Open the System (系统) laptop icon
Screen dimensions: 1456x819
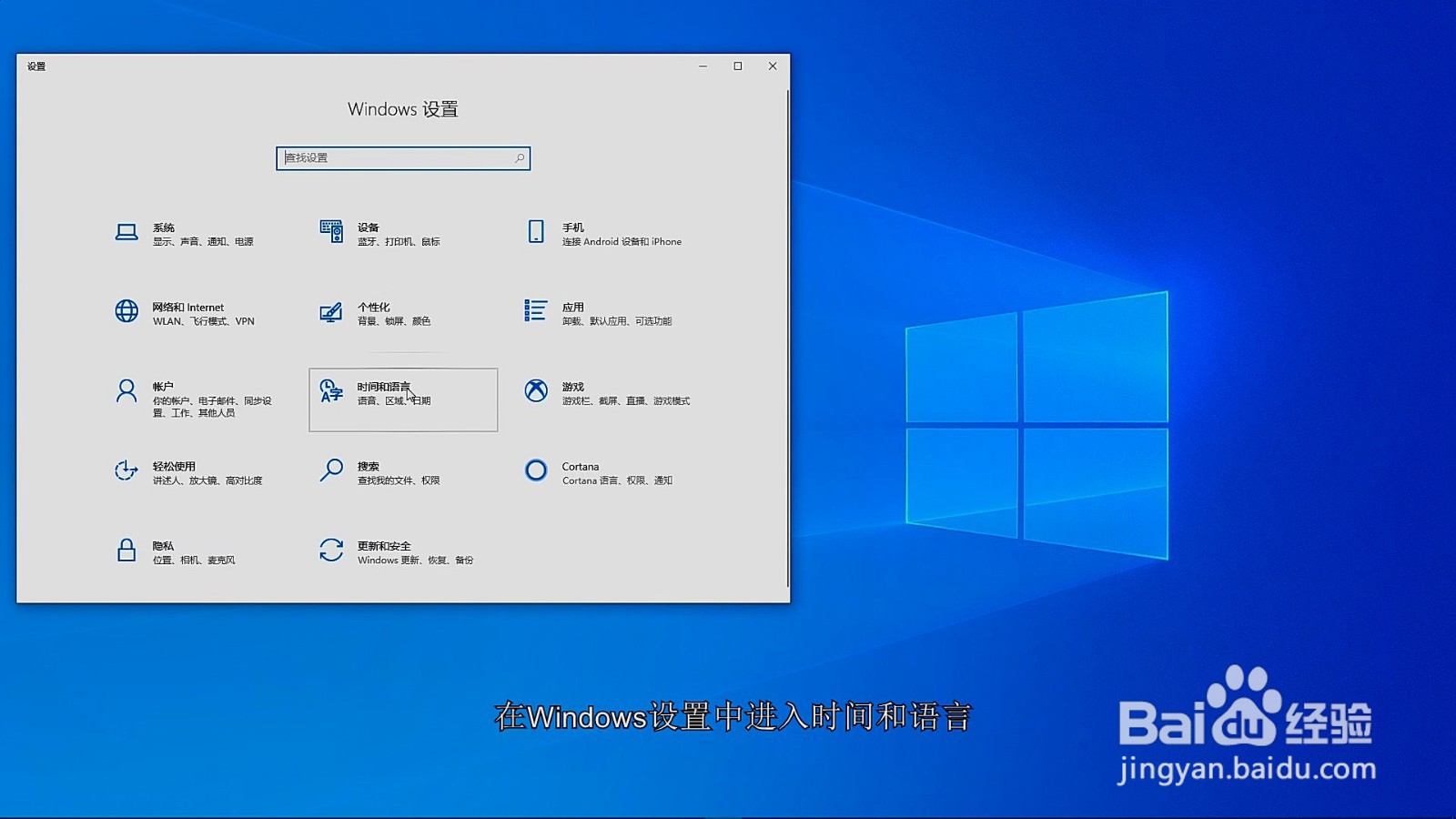click(x=126, y=232)
